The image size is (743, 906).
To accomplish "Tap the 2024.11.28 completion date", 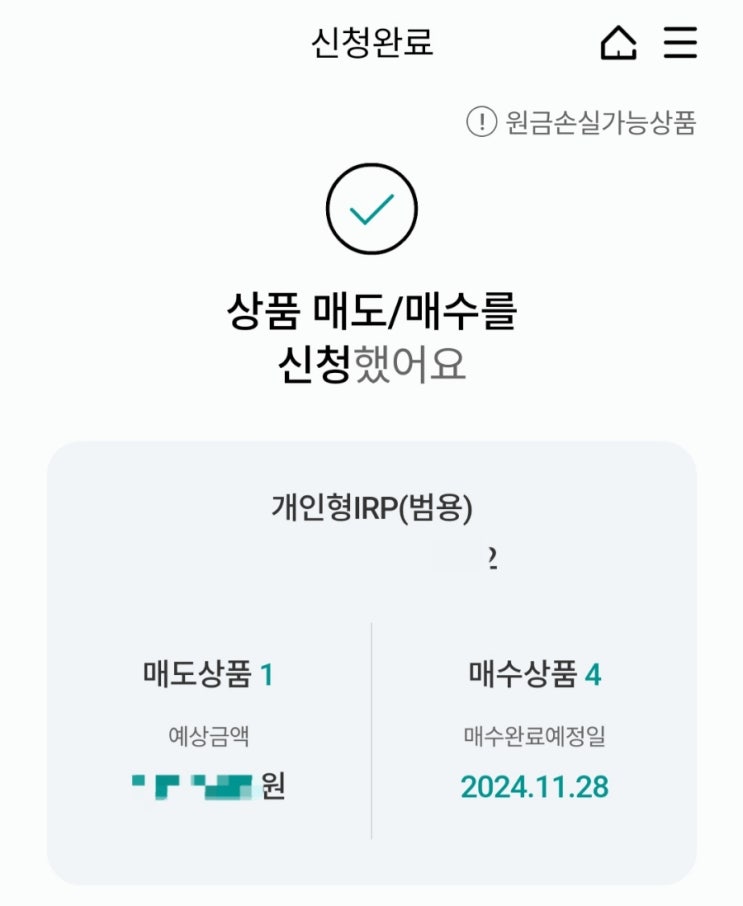I will pyautogui.click(x=534, y=787).
